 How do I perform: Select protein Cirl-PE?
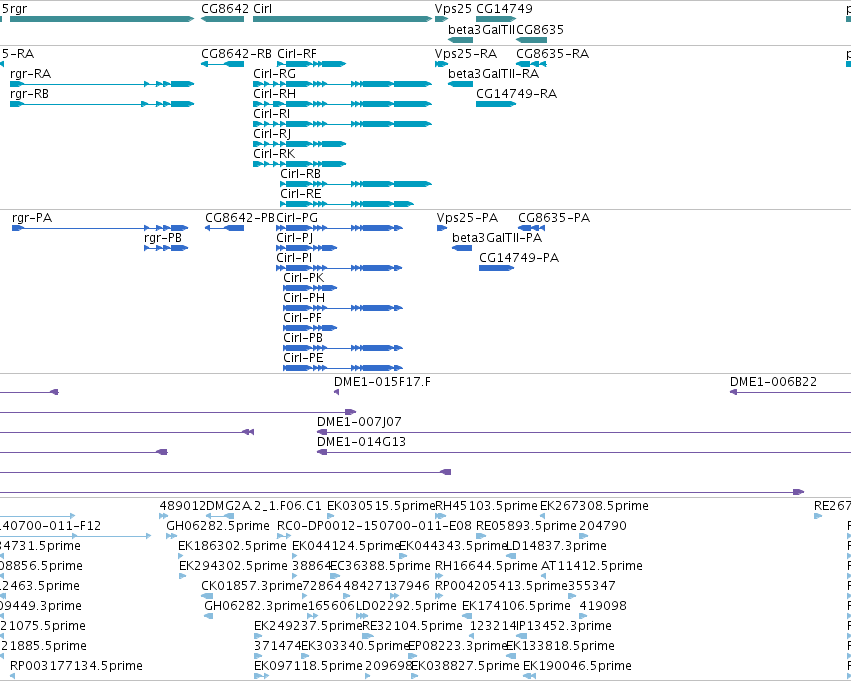tap(343, 368)
